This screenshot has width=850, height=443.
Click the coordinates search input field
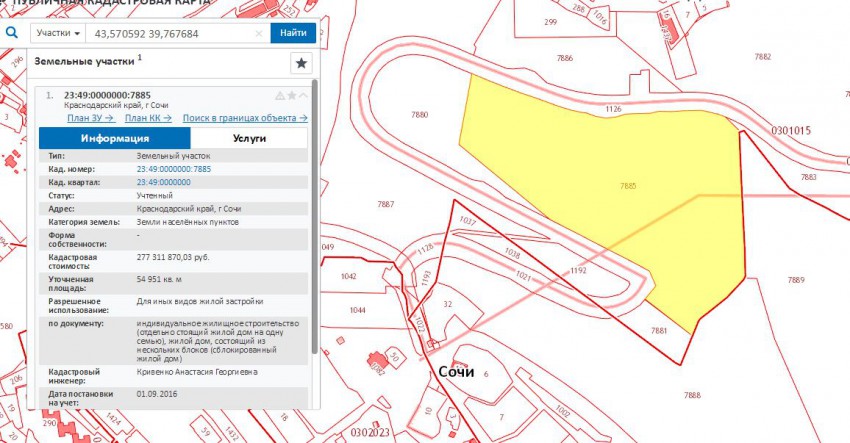coord(170,33)
